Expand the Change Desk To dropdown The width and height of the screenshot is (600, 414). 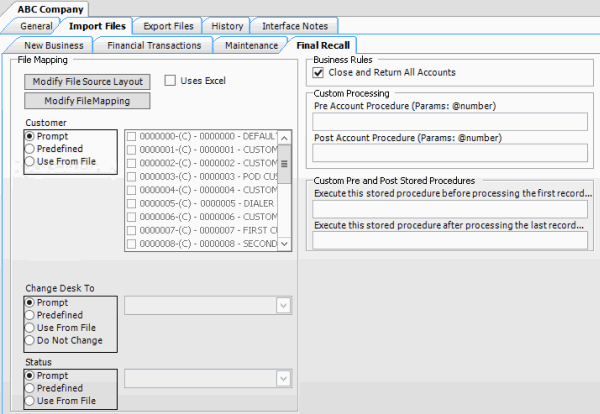284,307
